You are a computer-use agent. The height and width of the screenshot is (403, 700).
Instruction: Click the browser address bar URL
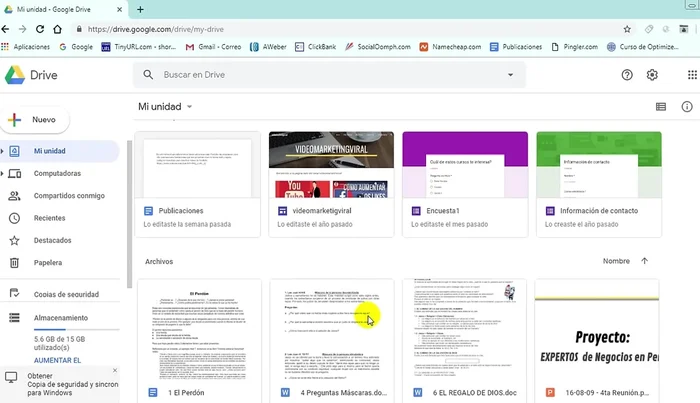click(156, 29)
